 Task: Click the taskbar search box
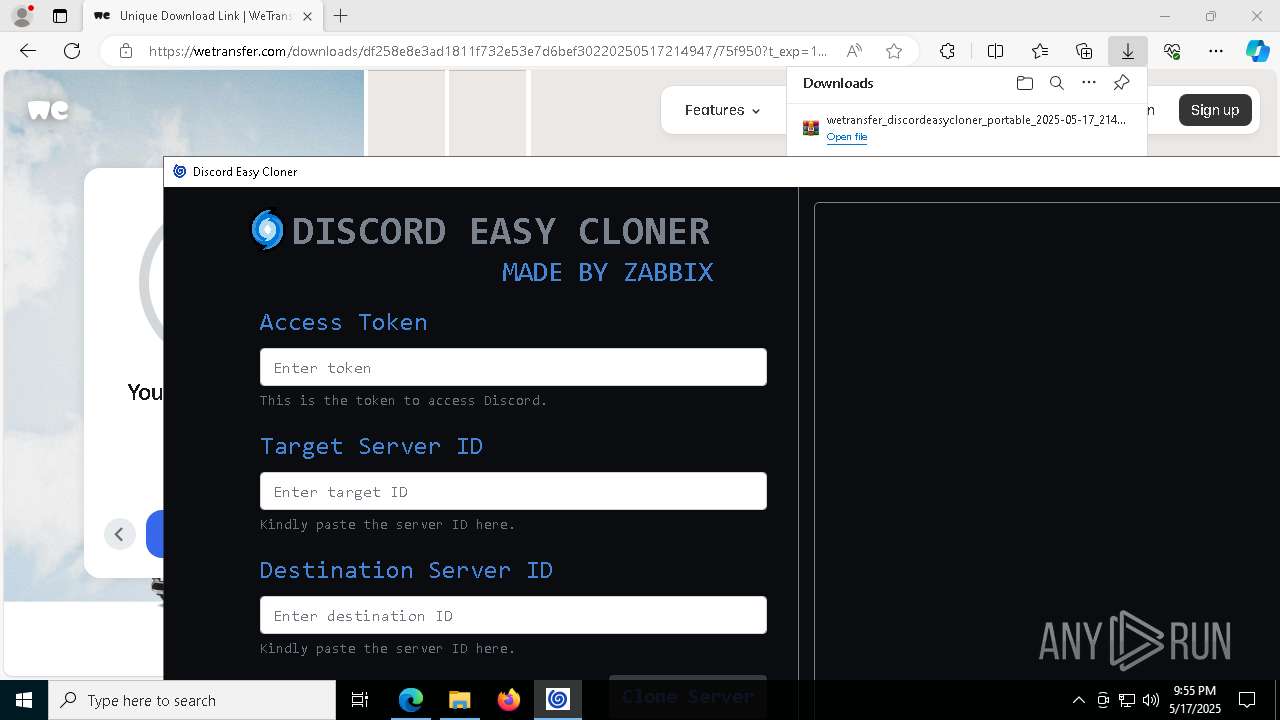(192, 700)
